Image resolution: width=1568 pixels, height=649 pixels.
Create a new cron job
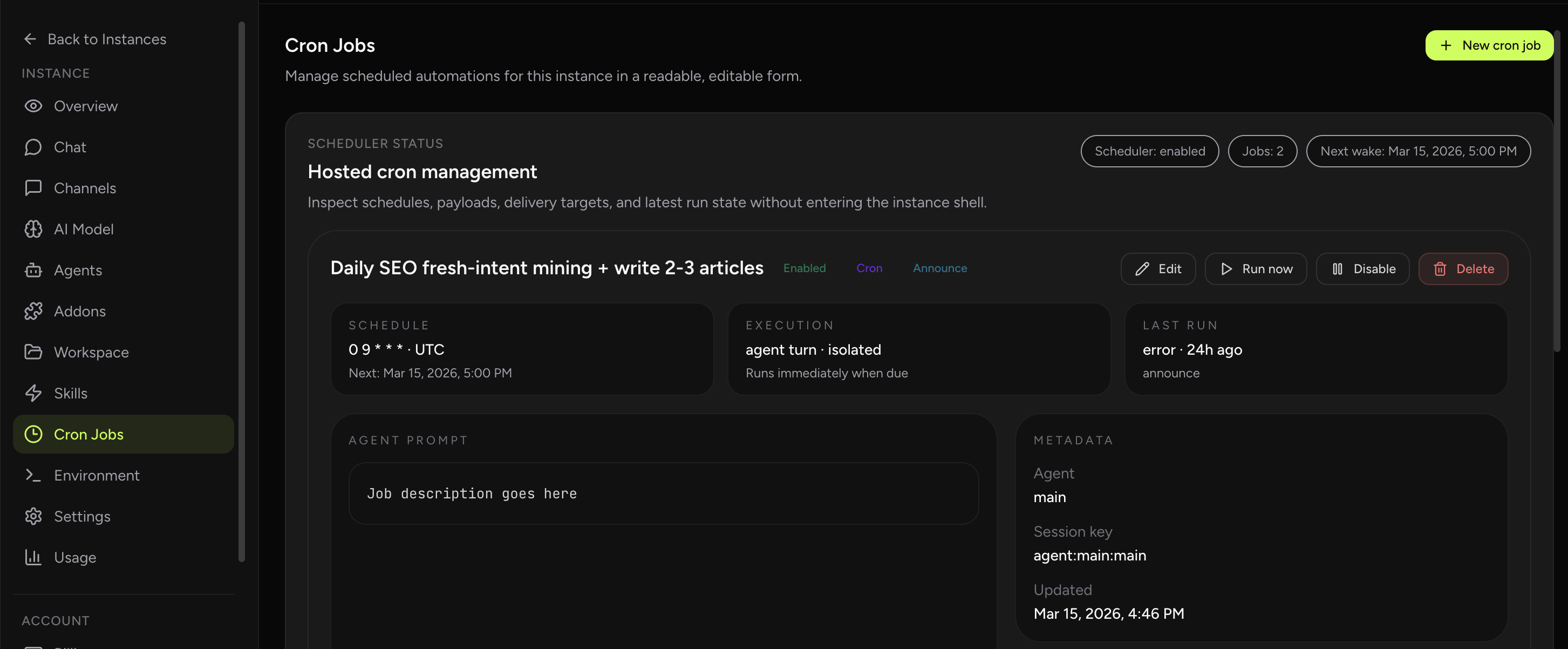[x=1489, y=45]
